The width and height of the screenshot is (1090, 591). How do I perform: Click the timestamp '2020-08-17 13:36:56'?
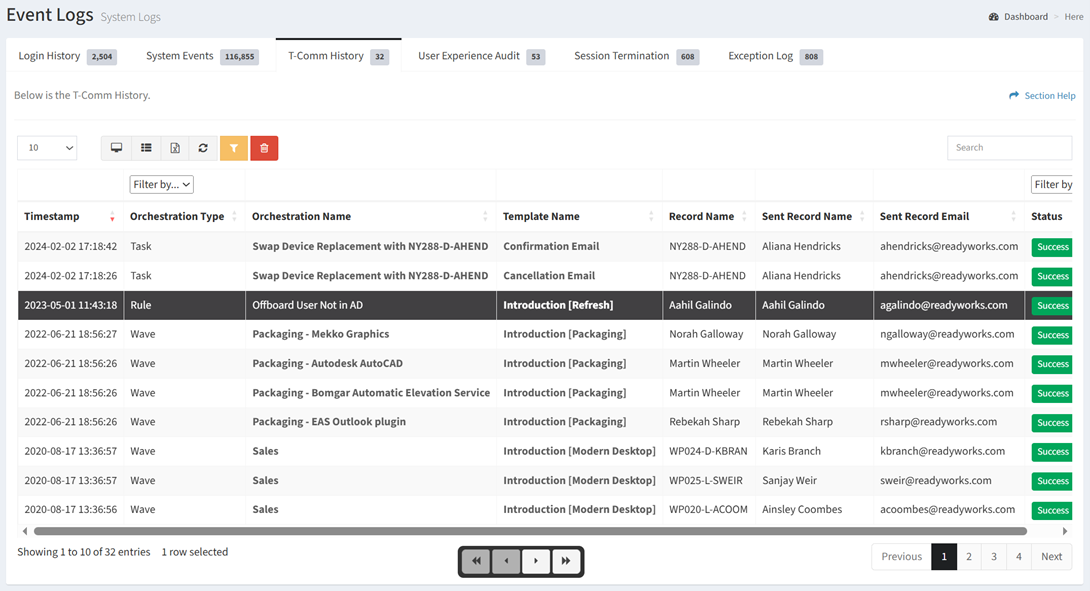71,510
